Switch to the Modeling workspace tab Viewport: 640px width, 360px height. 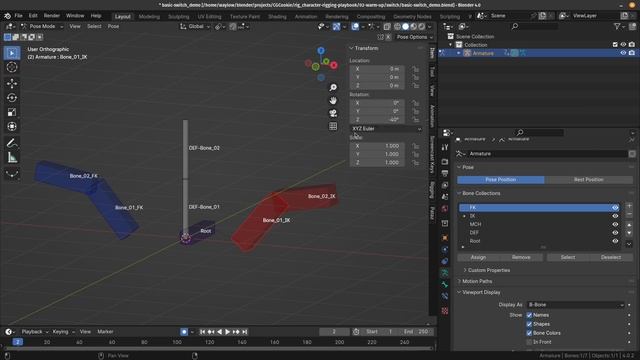click(149, 17)
